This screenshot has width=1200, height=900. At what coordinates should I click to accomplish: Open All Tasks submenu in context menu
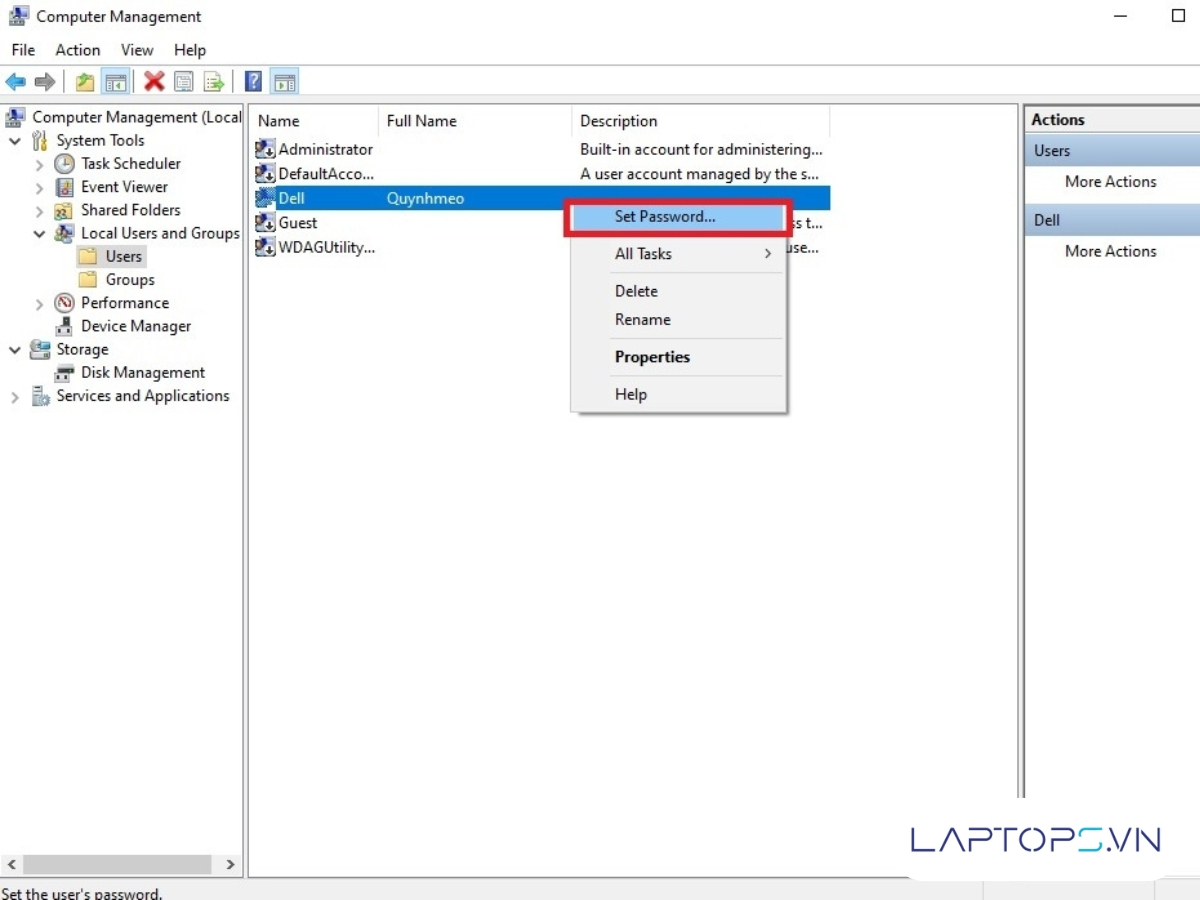point(643,254)
